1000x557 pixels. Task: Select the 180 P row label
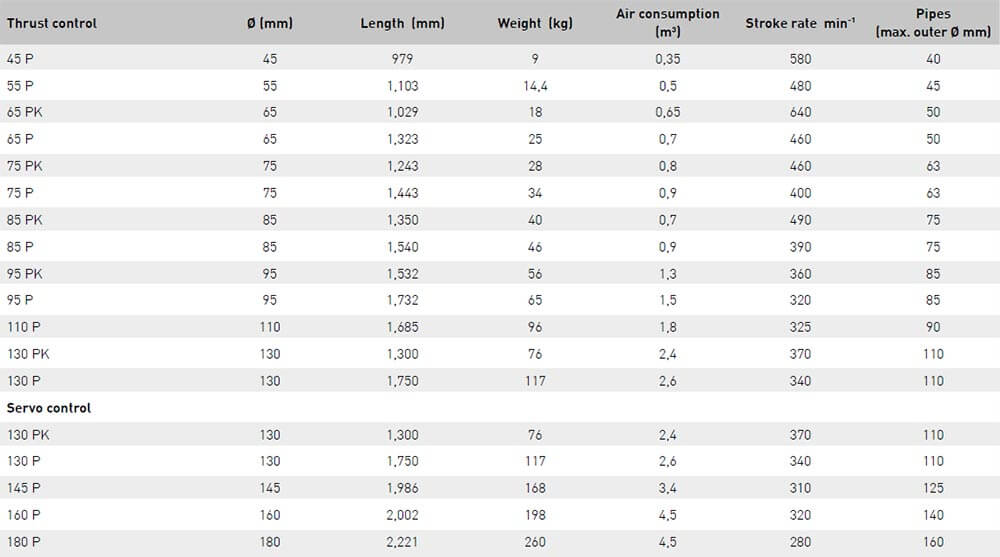coord(23,542)
